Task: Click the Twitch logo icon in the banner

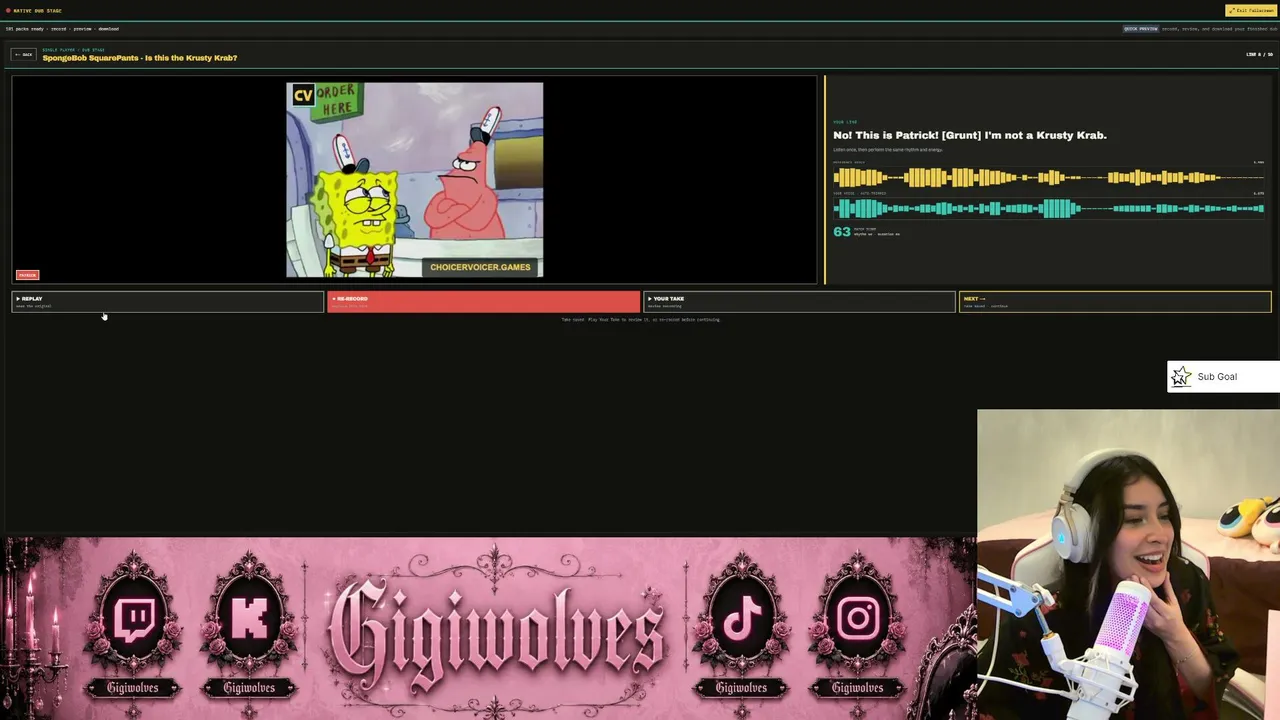Action: (135, 619)
